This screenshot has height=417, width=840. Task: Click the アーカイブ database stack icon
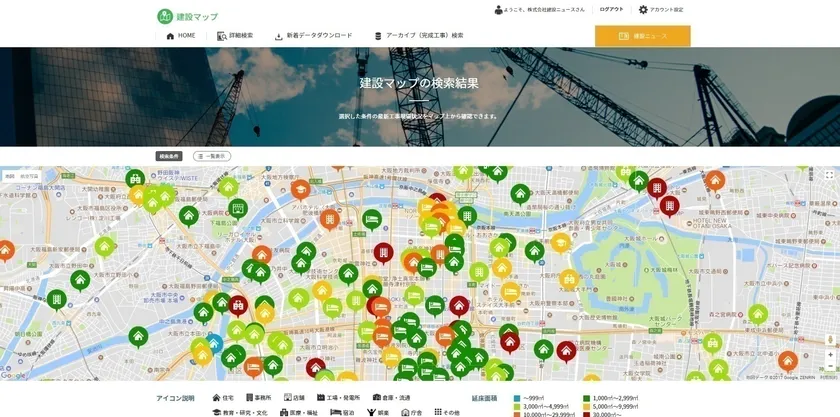pyautogui.click(x=378, y=36)
